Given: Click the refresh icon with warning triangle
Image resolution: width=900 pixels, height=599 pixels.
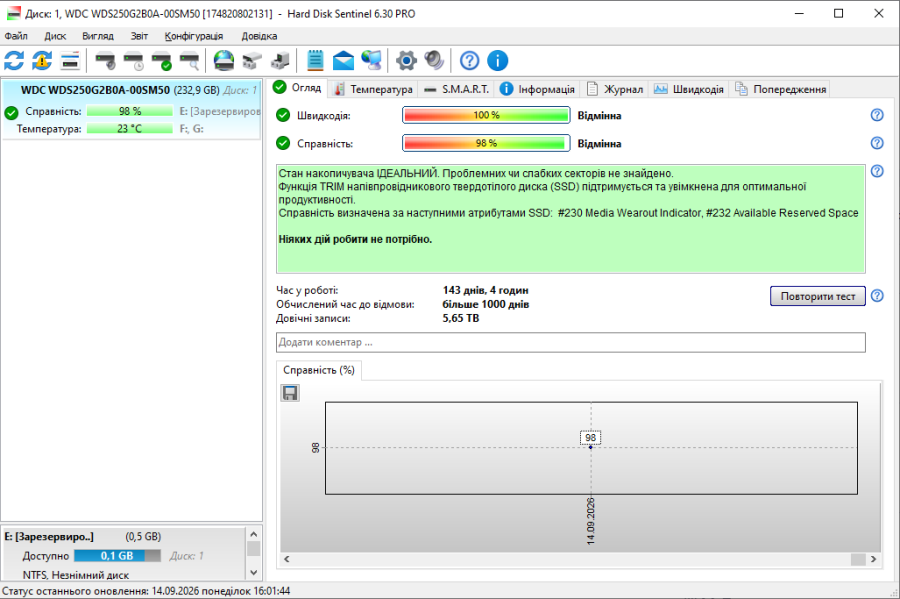Looking at the screenshot, I should point(42,60).
